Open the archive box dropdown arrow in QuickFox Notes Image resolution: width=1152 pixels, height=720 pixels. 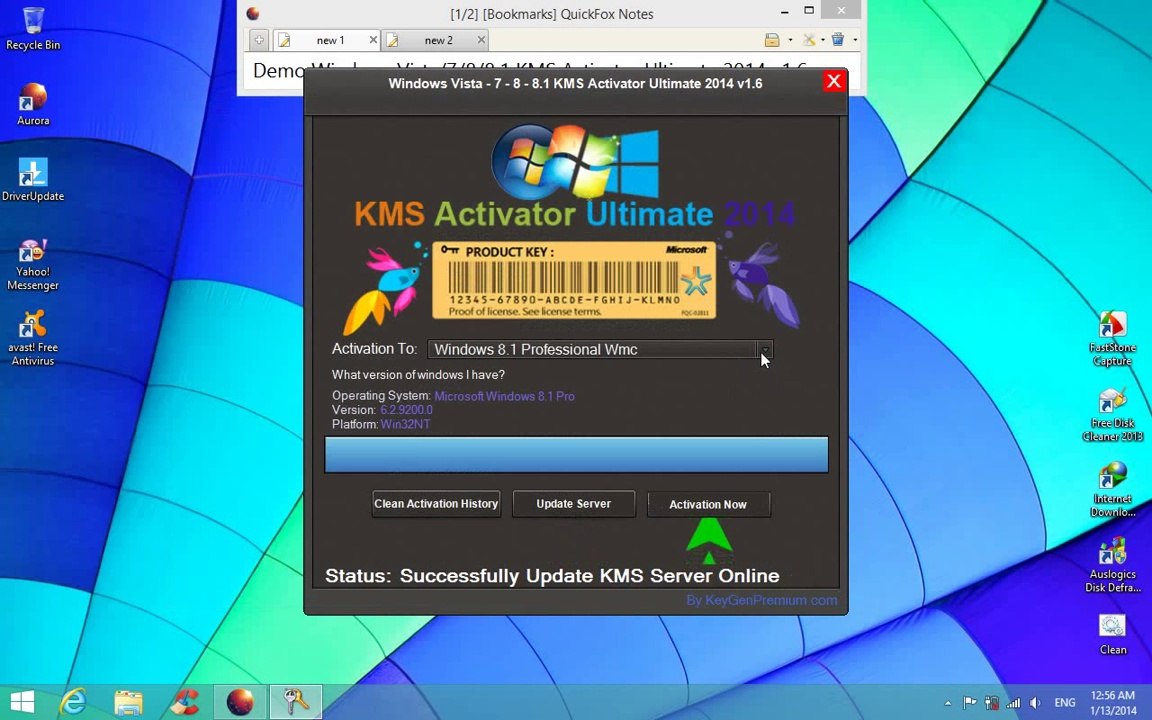tap(790, 40)
